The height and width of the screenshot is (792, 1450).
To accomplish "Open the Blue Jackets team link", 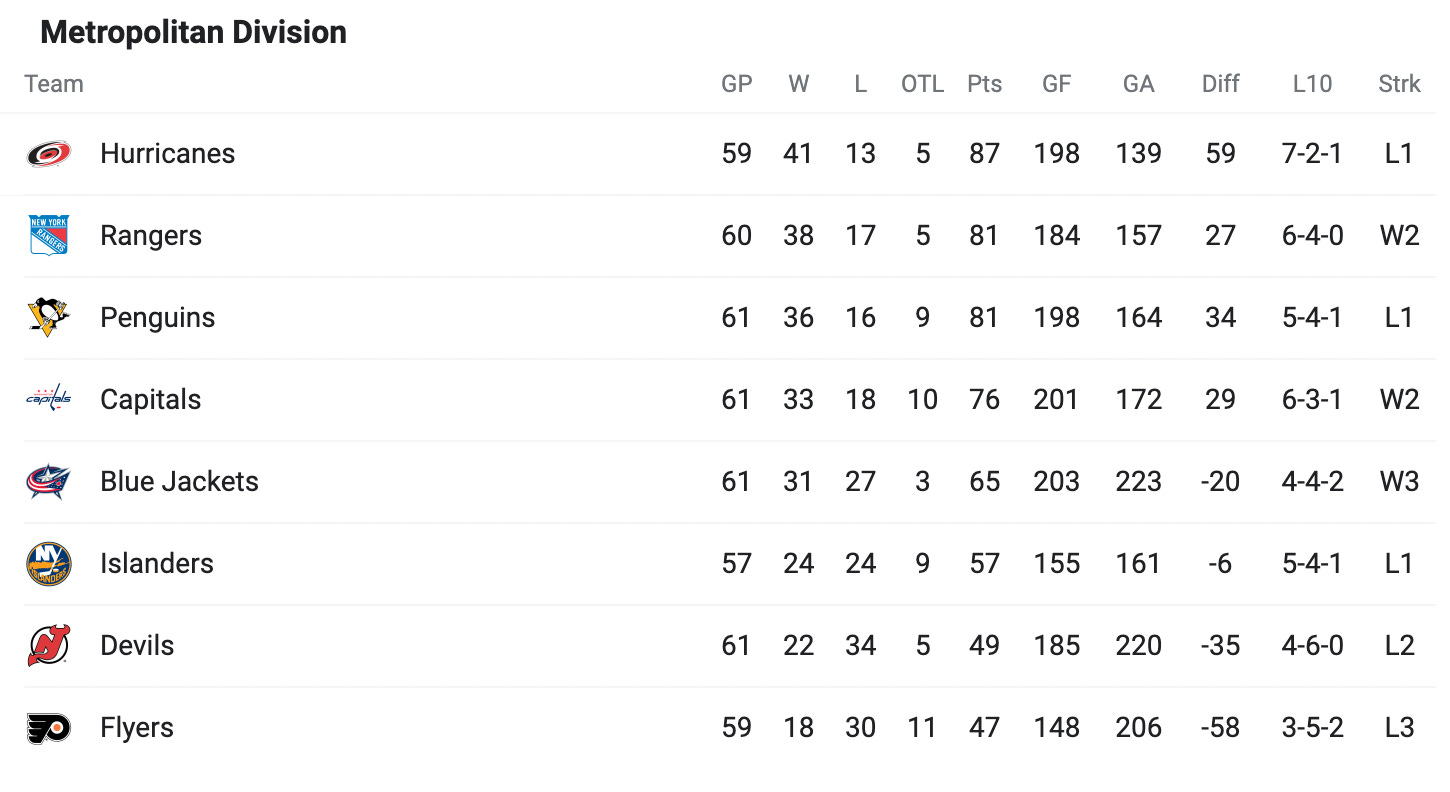I will pos(179,482).
